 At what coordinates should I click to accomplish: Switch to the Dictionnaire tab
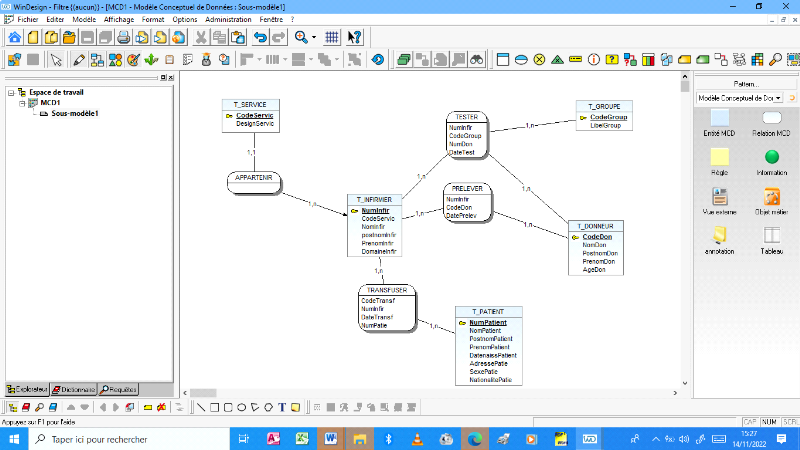click(x=74, y=389)
